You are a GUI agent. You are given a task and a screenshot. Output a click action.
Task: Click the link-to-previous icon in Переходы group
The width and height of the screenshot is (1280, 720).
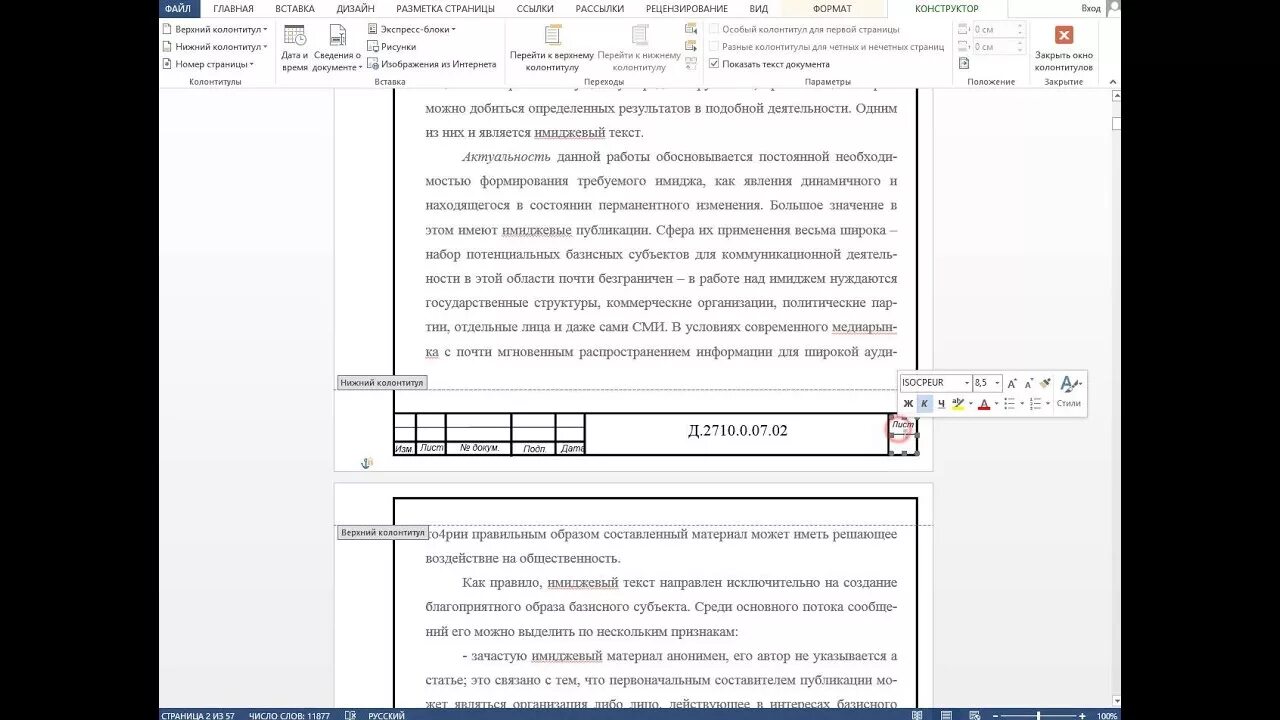690,64
